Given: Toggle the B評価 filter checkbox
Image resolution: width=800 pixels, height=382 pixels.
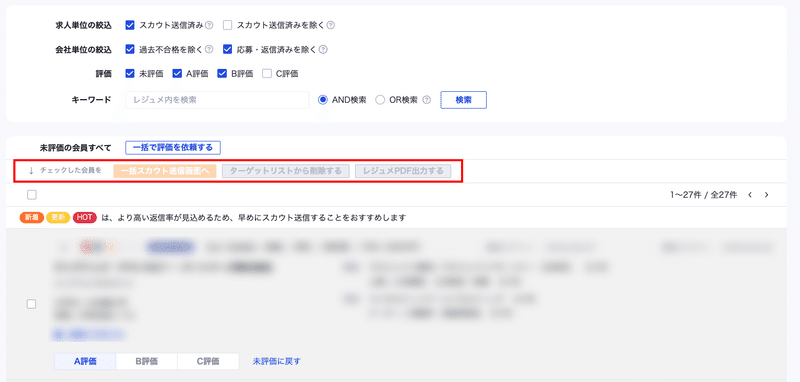Looking at the screenshot, I should 221,73.
